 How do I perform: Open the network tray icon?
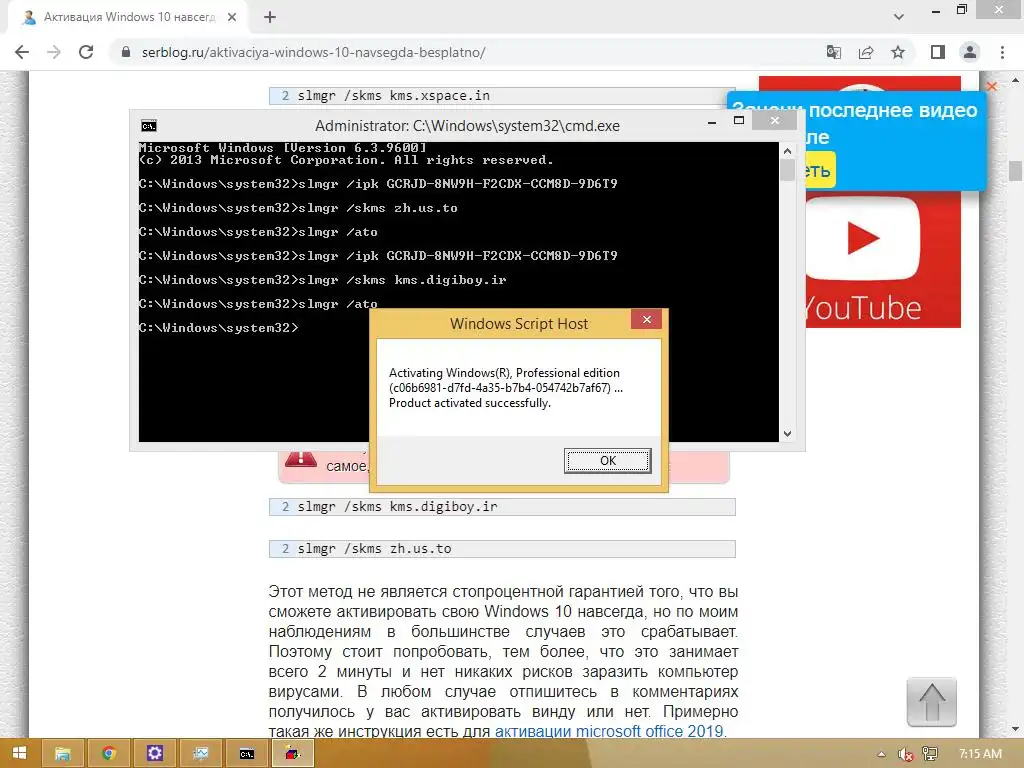tap(930, 754)
